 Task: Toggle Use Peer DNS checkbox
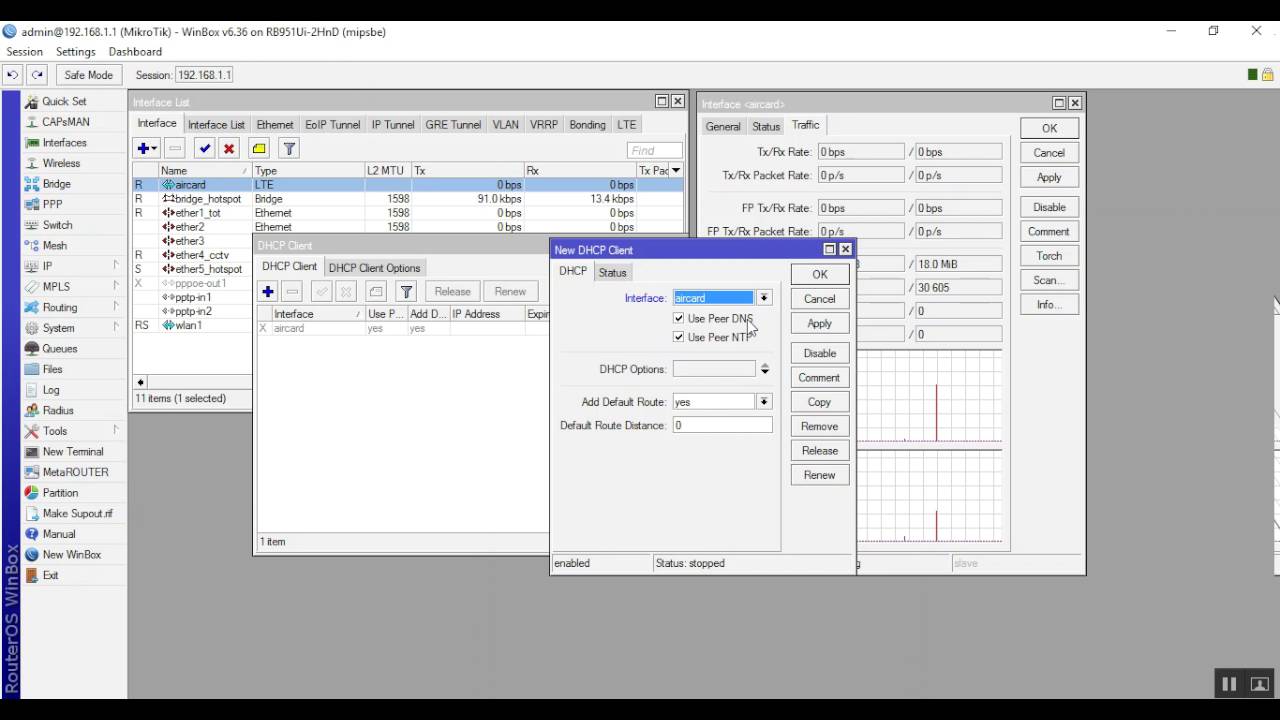coord(679,318)
